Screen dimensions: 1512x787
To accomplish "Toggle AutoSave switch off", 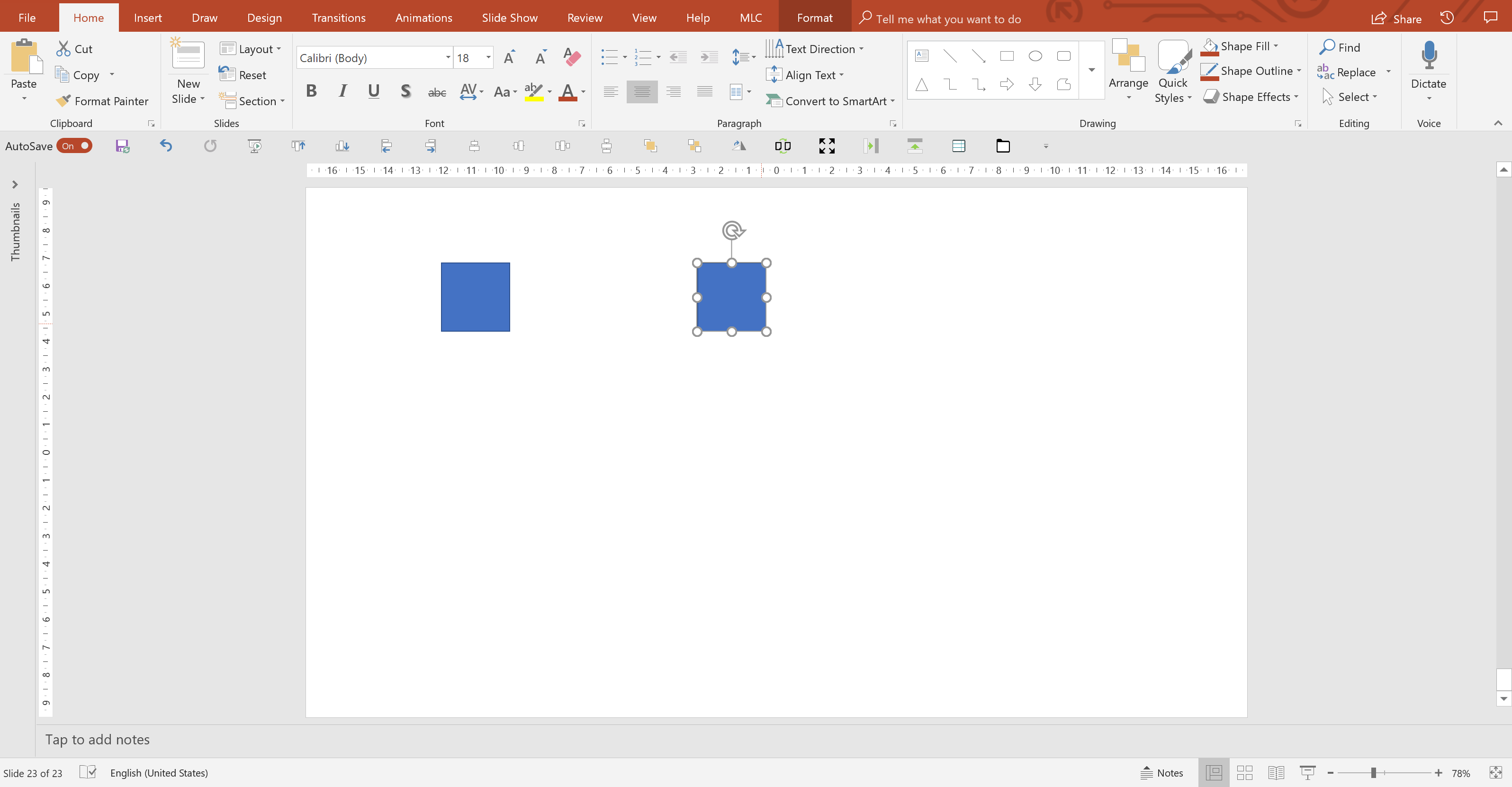I will tap(74, 145).
